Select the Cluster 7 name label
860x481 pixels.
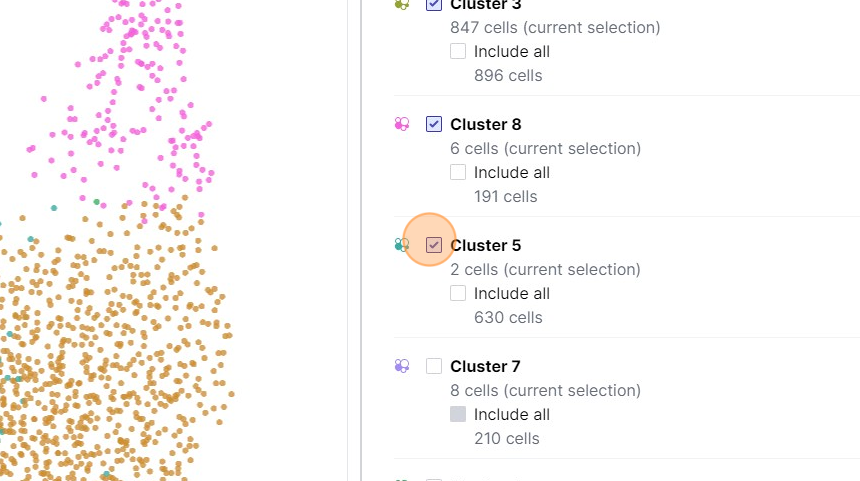tap(486, 366)
